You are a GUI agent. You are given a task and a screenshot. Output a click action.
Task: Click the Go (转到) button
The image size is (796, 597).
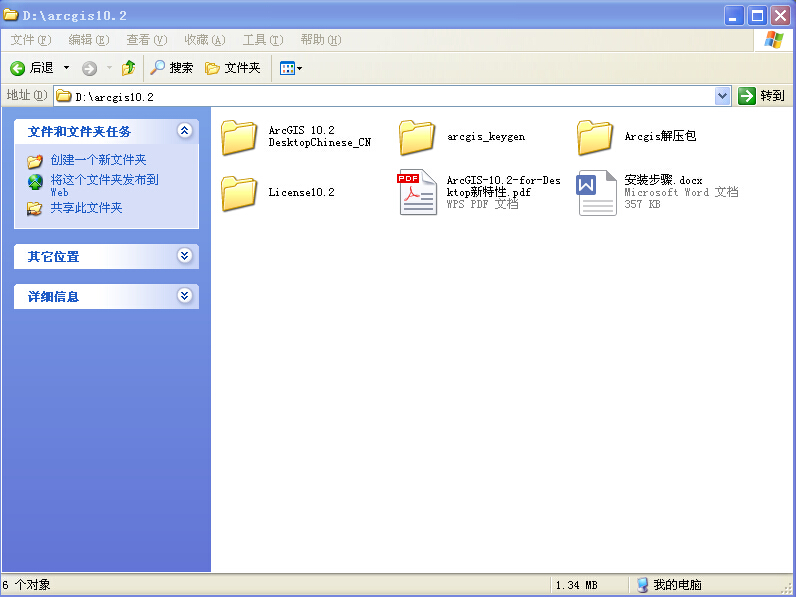[x=762, y=95]
